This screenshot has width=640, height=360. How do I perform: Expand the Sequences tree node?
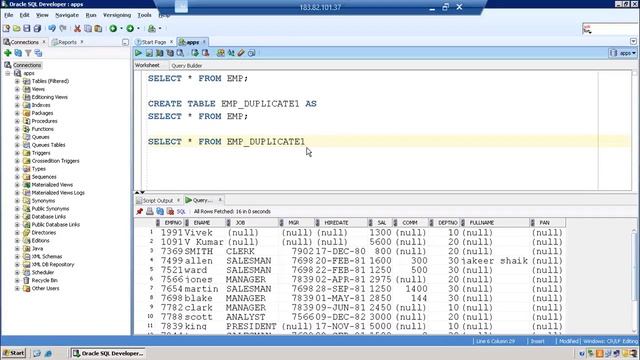[x=17, y=177]
